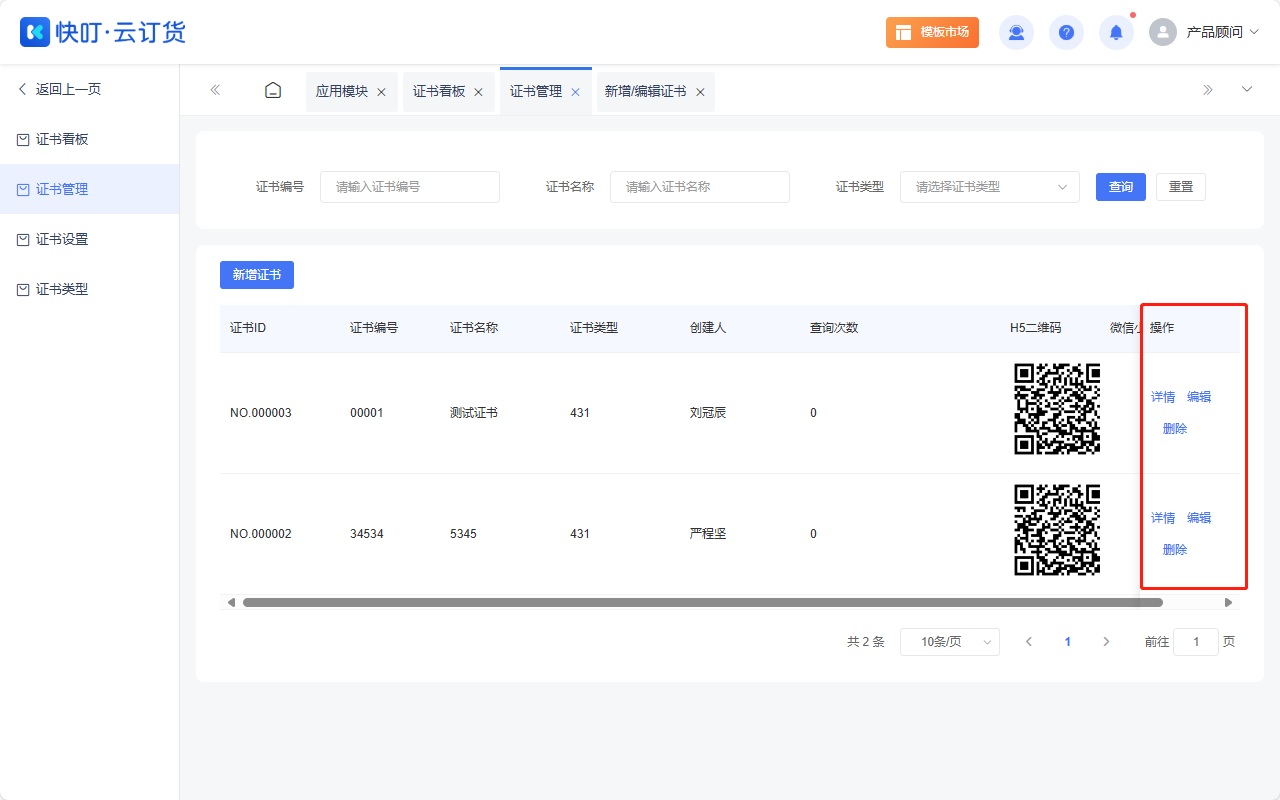
Task: Click the 新增证书 button
Action: 257,275
